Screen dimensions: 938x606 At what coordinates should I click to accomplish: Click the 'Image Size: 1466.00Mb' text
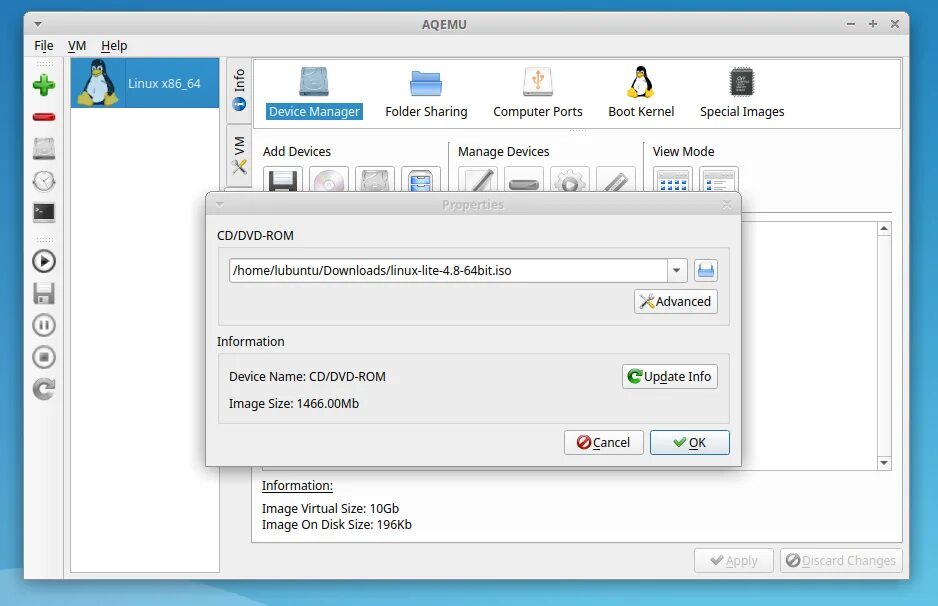(x=294, y=404)
